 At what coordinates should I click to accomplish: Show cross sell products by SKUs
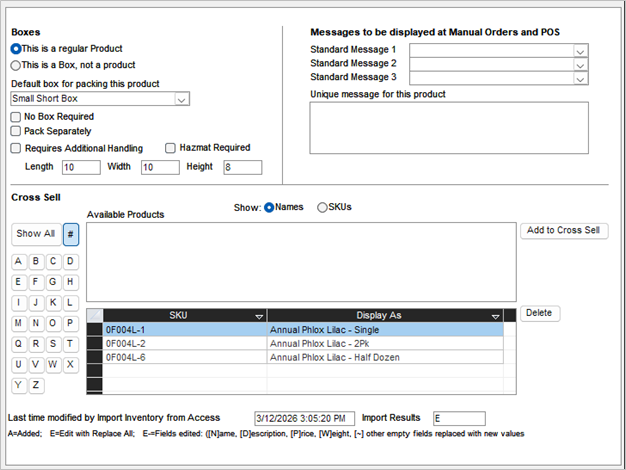coord(322,207)
